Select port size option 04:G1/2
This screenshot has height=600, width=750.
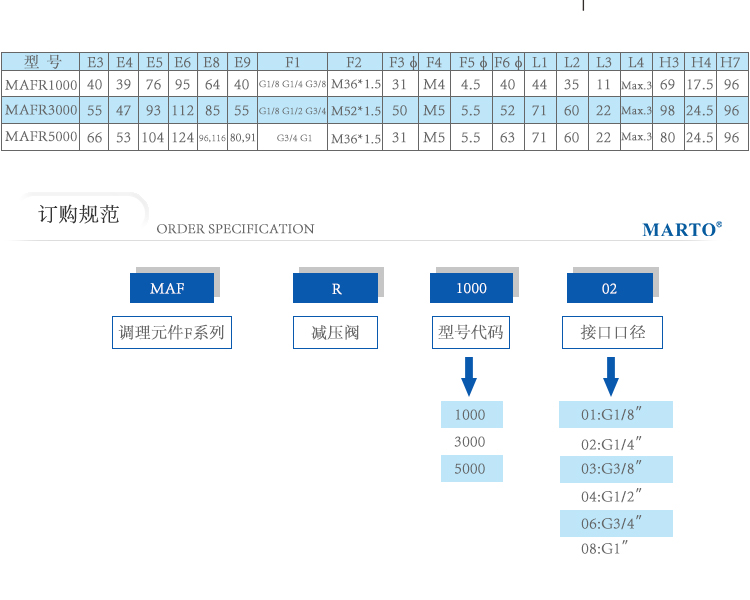610,496
